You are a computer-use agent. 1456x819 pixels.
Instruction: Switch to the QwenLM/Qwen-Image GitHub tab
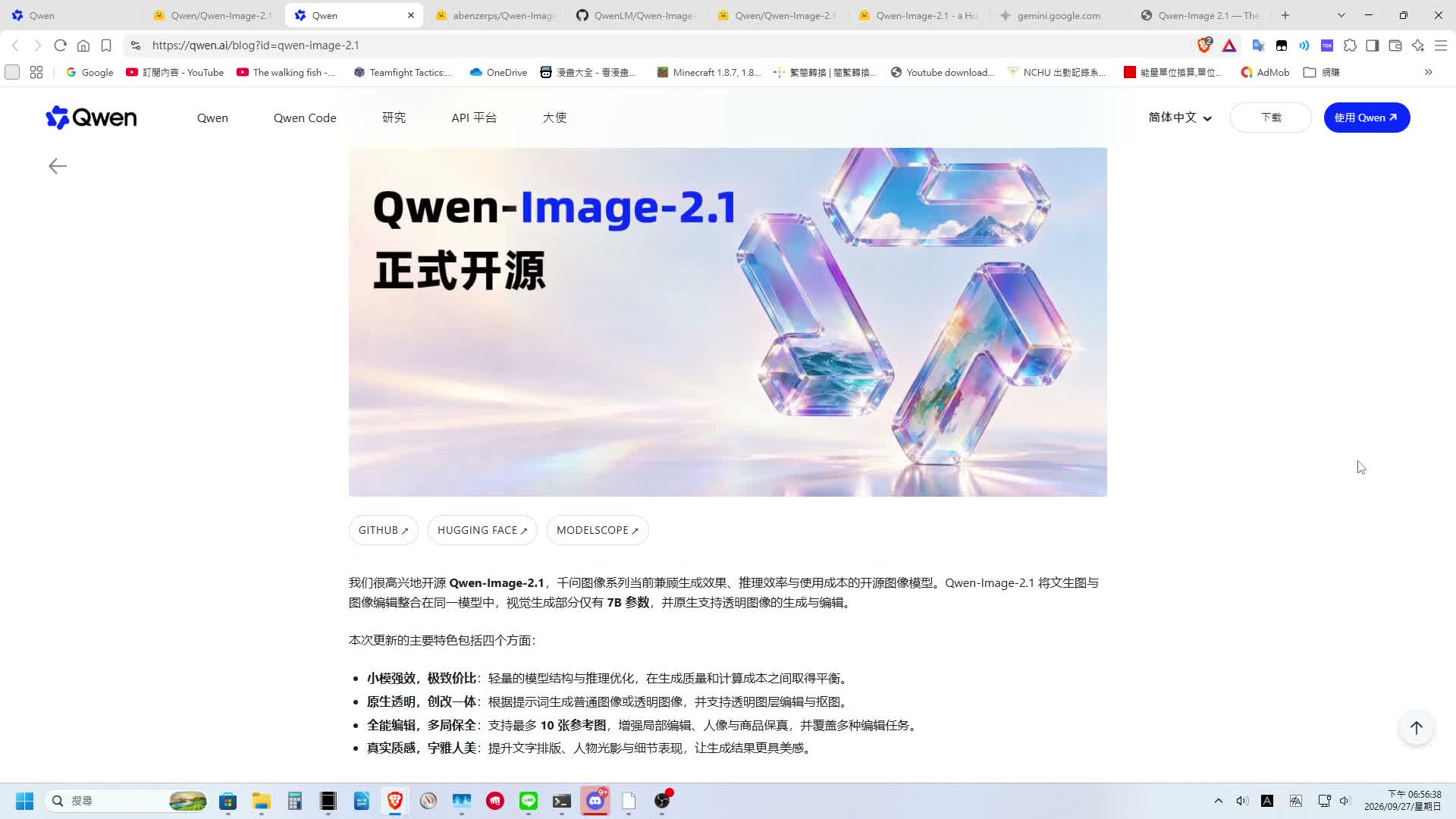[635, 15]
